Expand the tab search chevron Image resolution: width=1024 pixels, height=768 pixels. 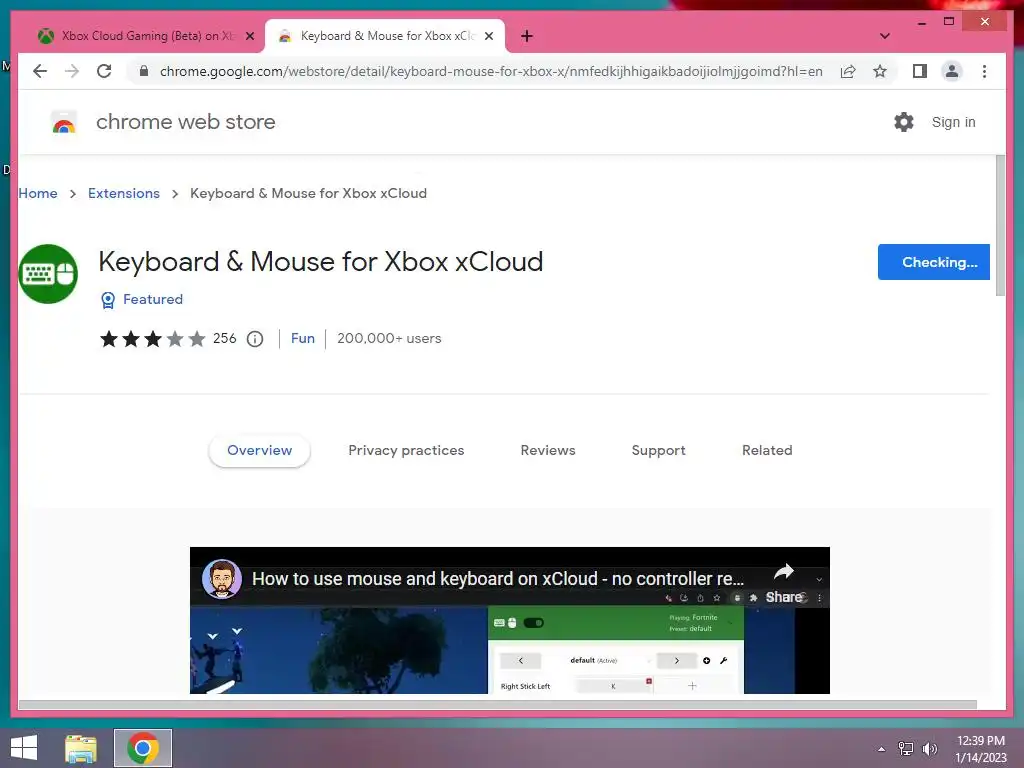click(885, 36)
